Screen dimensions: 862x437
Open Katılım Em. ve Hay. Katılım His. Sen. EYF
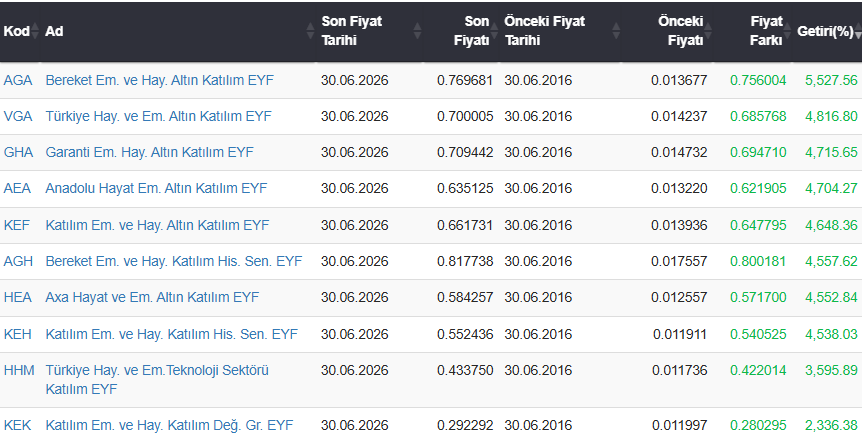(x=172, y=334)
